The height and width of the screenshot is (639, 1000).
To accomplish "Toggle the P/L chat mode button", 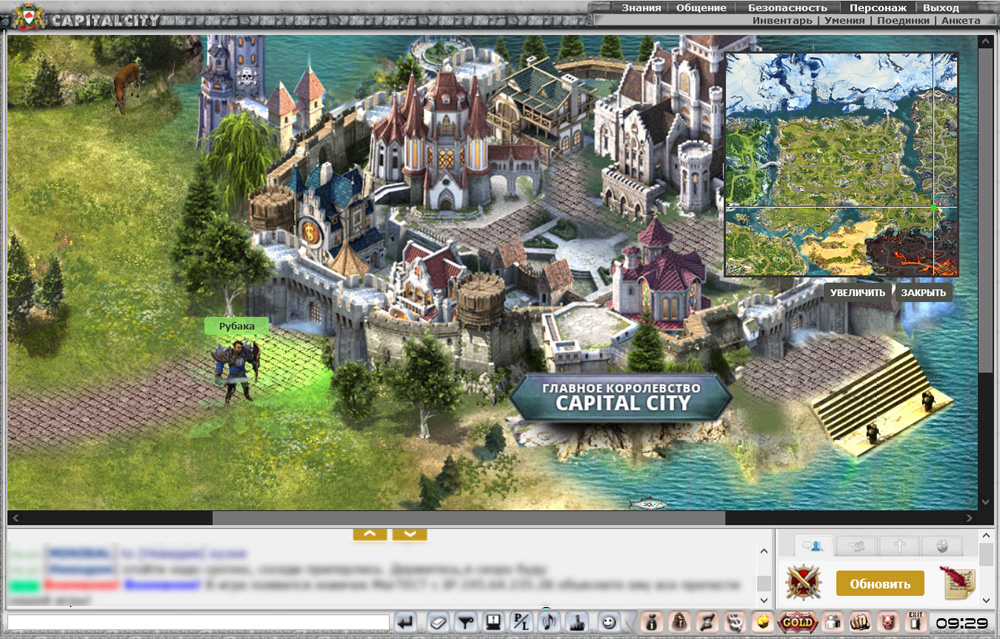I will coord(520,622).
